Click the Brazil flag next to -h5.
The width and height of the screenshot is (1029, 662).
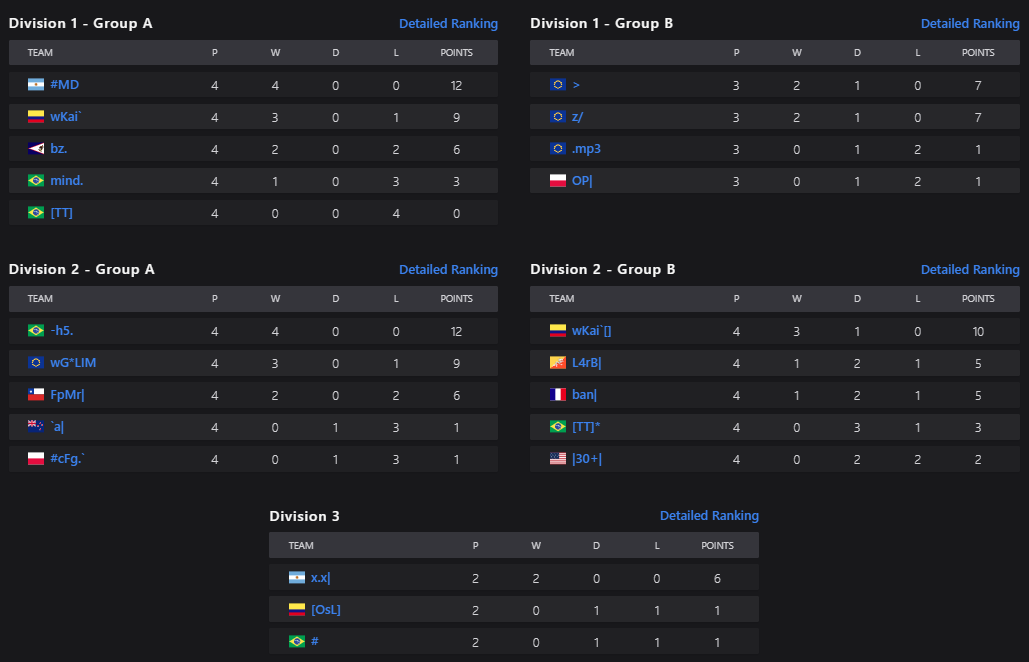36,330
